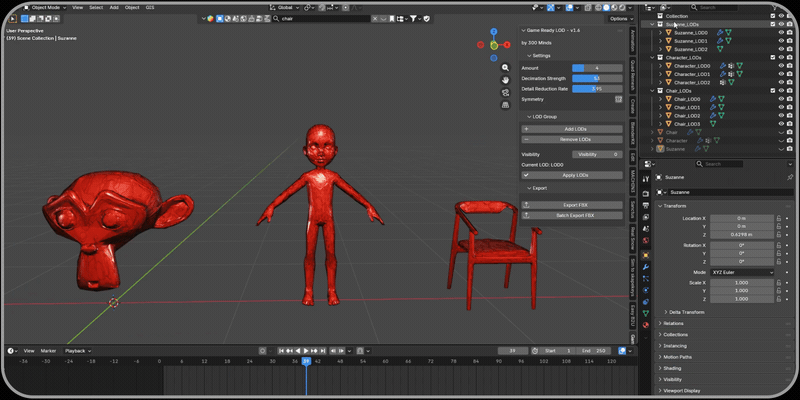Open the View menu in viewport header
The height and width of the screenshot is (400, 800).
tap(78, 8)
